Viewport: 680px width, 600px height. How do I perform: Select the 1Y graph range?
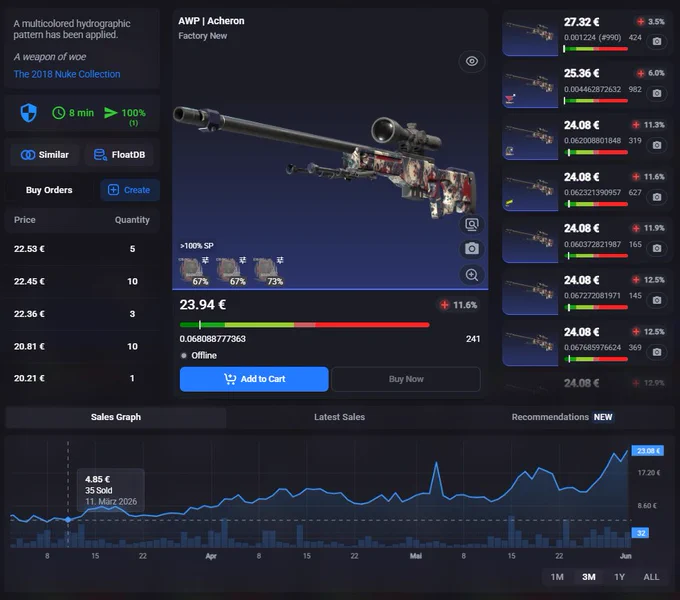620,577
